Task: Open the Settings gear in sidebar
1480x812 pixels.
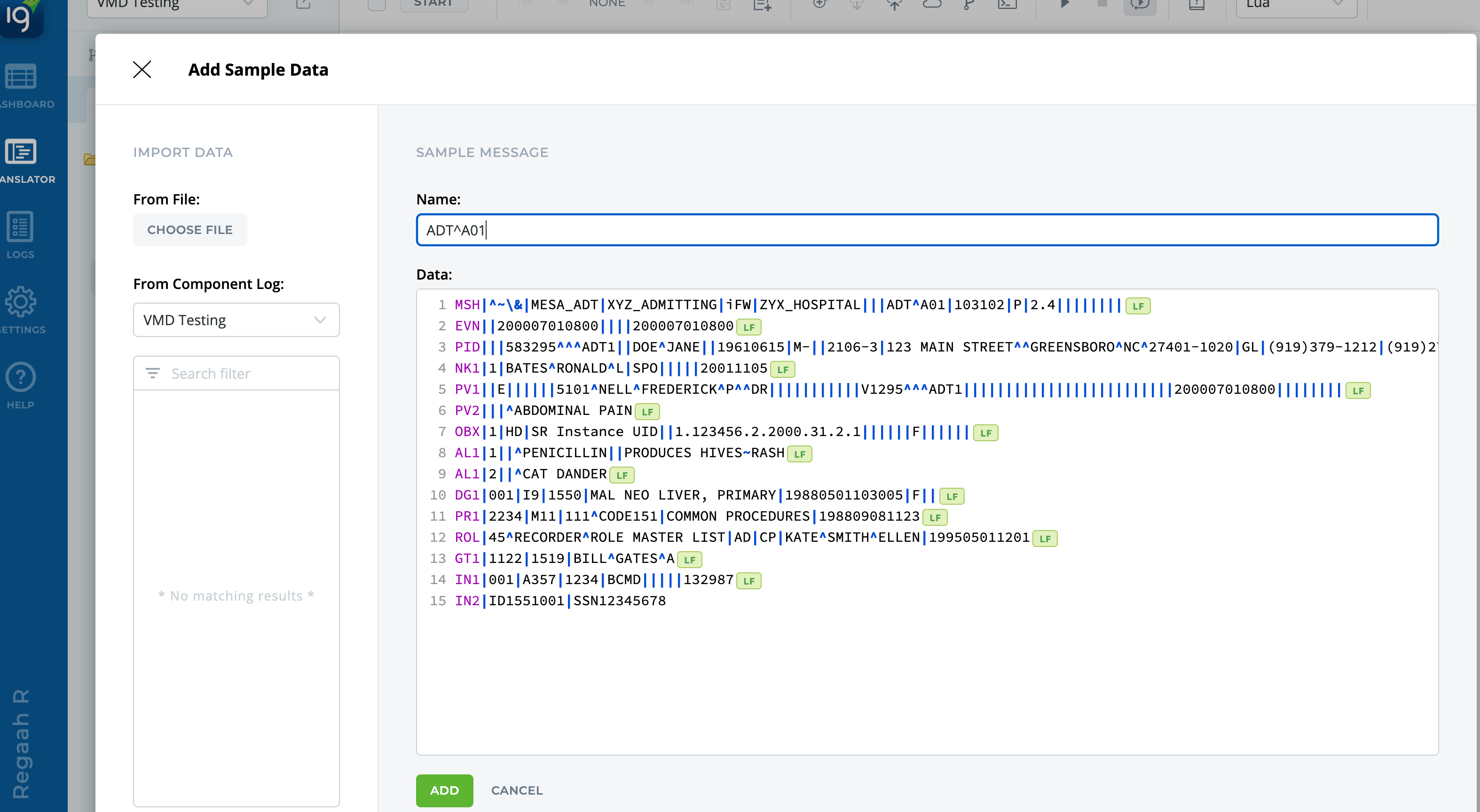Action: pyautogui.click(x=21, y=303)
